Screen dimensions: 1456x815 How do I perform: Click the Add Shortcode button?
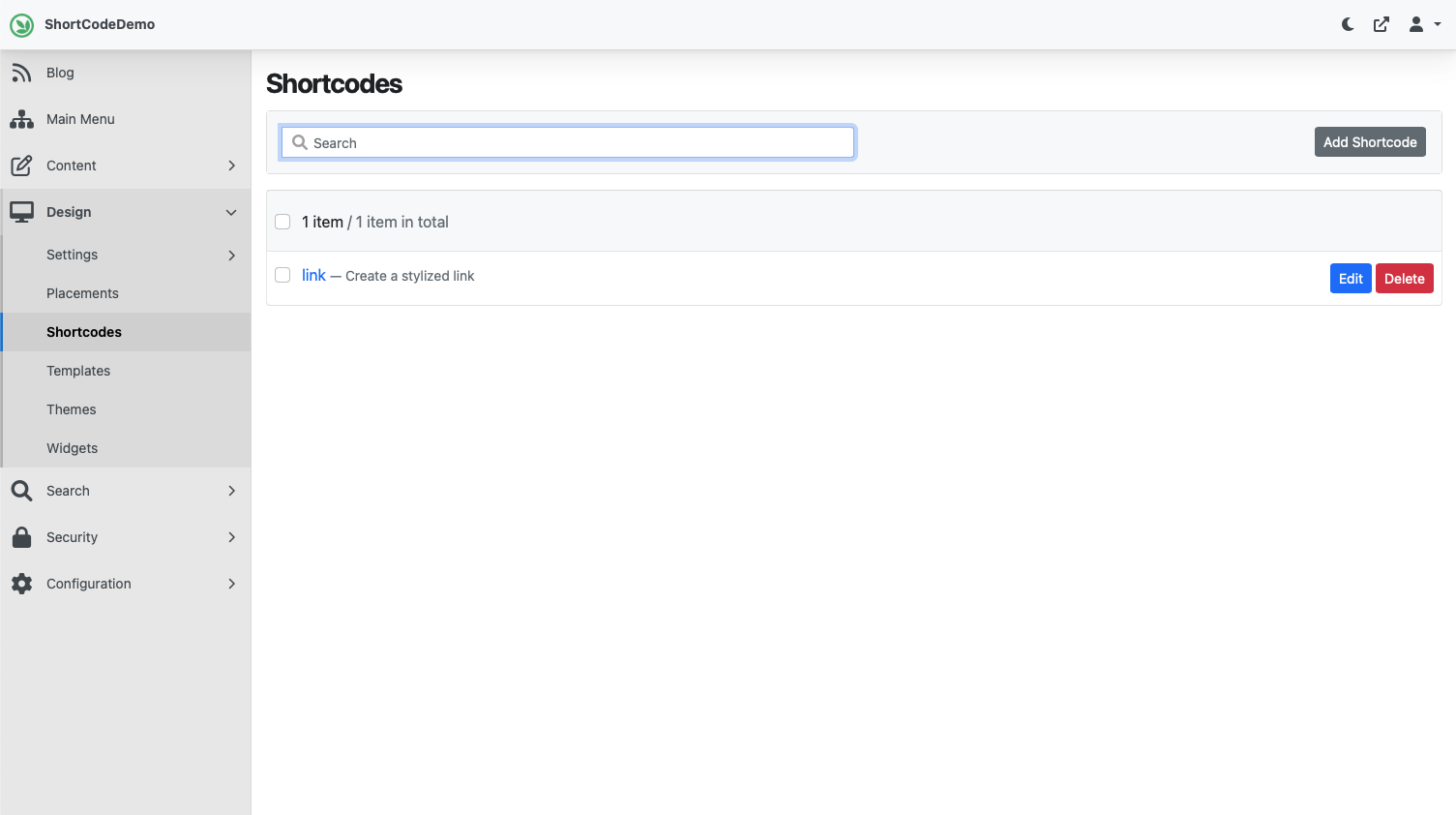coord(1370,142)
